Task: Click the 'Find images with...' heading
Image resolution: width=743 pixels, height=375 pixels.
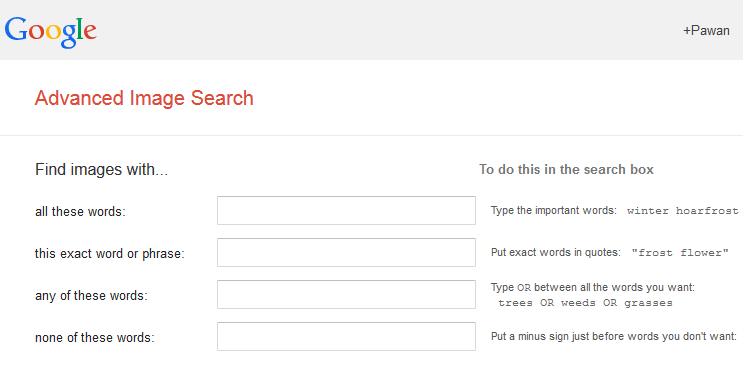Action: pos(101,169)
